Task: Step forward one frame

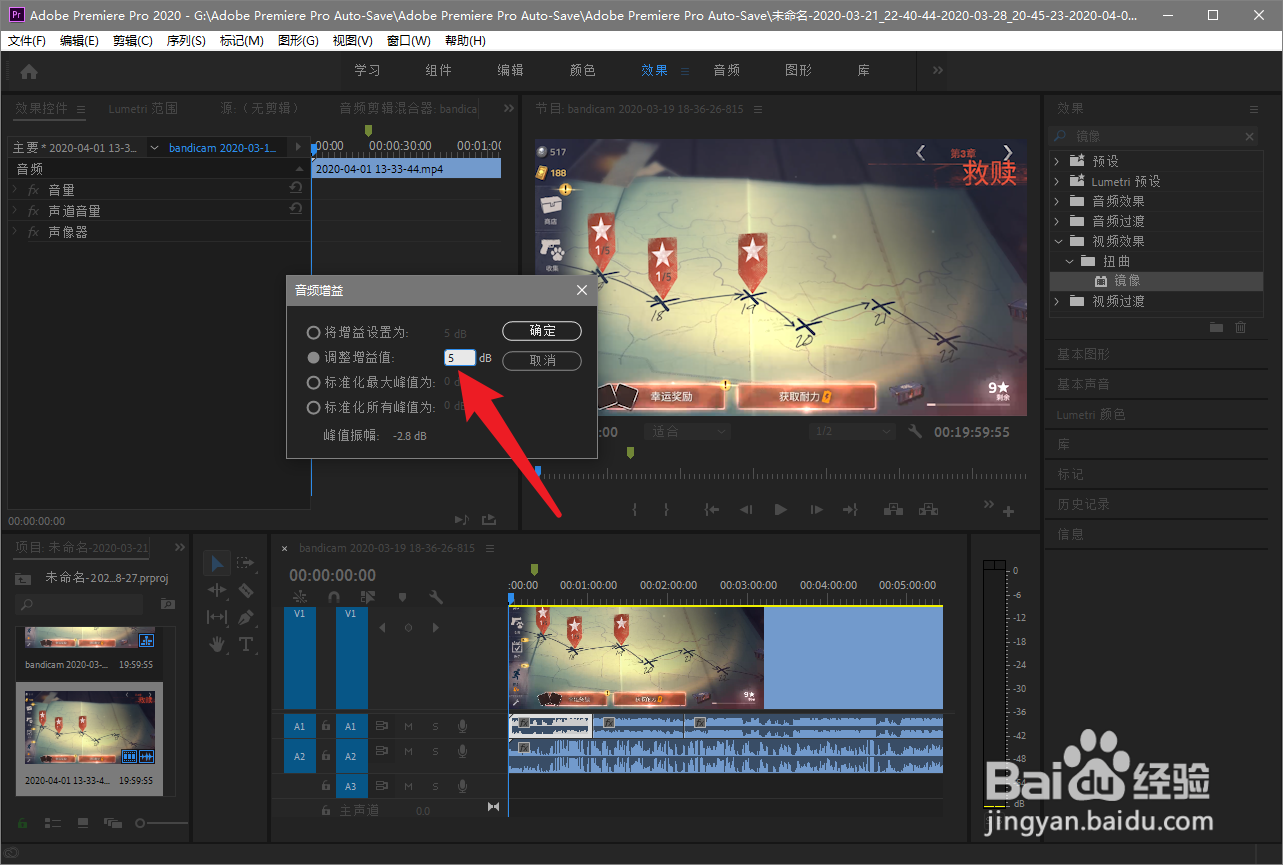Action: [x=816, y=510]
